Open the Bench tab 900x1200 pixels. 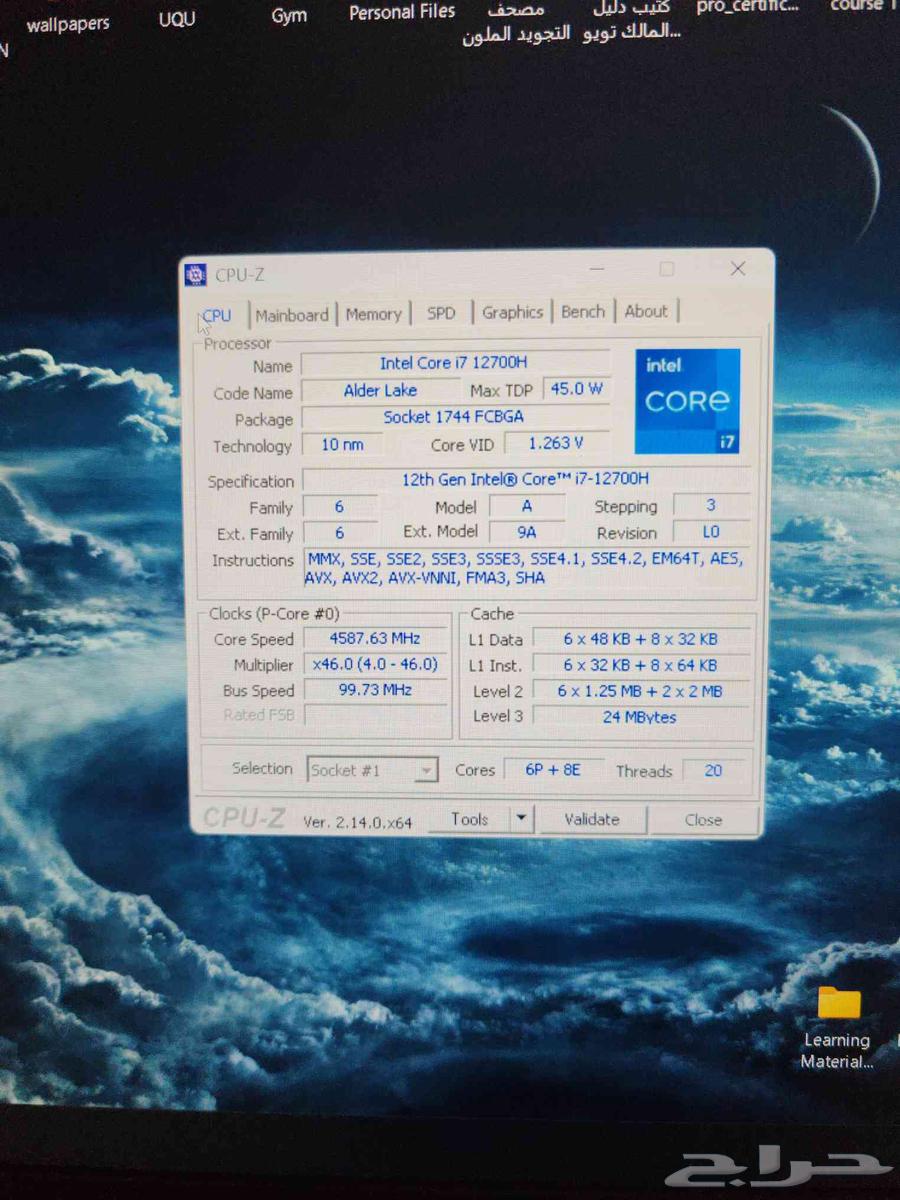click(x=582, y=311)
